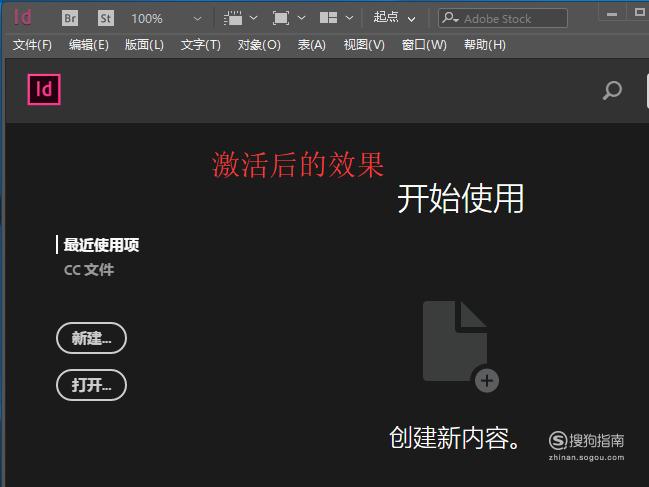Image resolution: width=649 pixels, height=487 pixels.
Task: Click the 创建新内容。 text
Action: [x=454, y=438]
